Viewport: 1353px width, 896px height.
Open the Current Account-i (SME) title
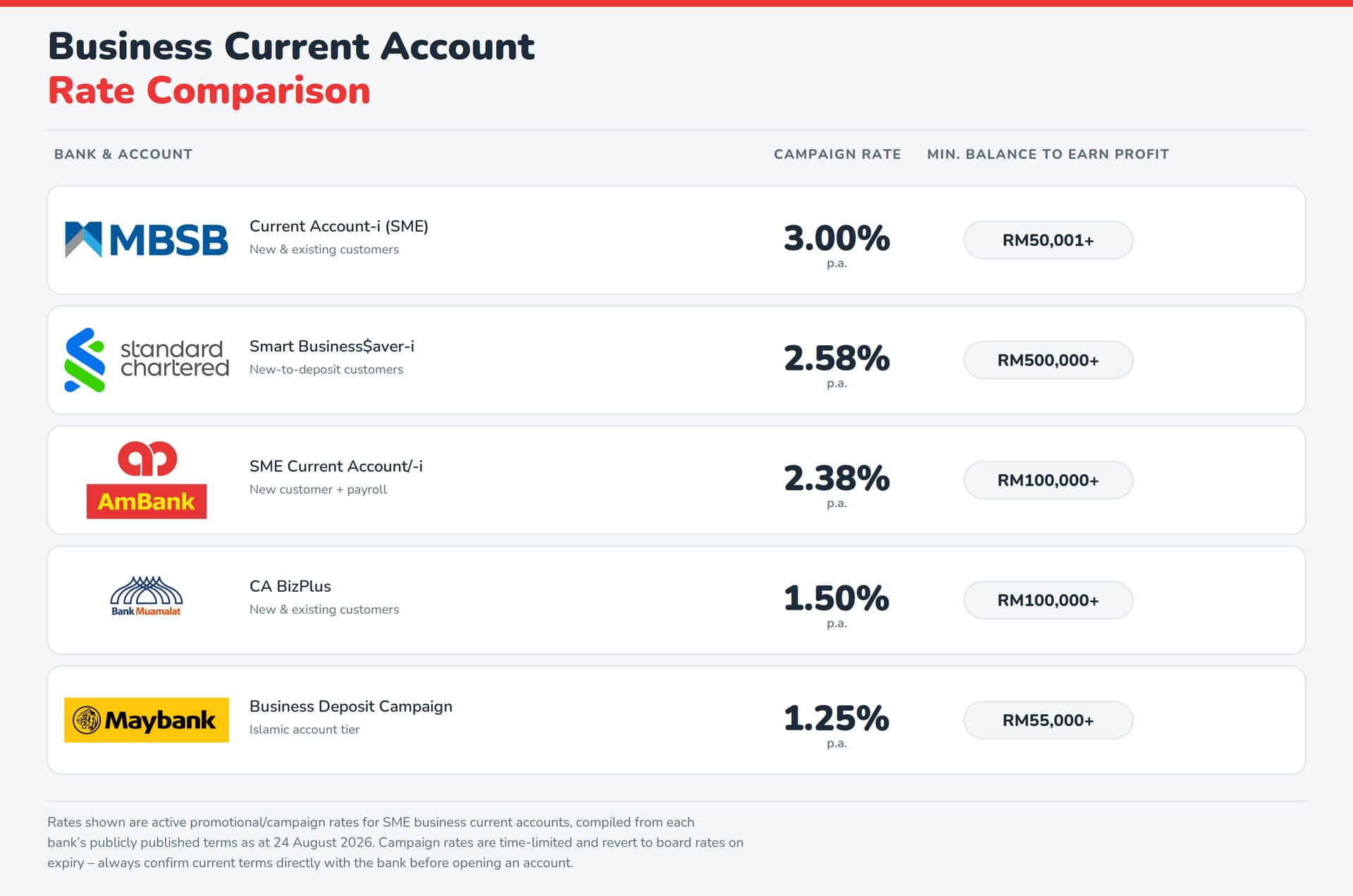pyautogui.click(x=339, y=226)
